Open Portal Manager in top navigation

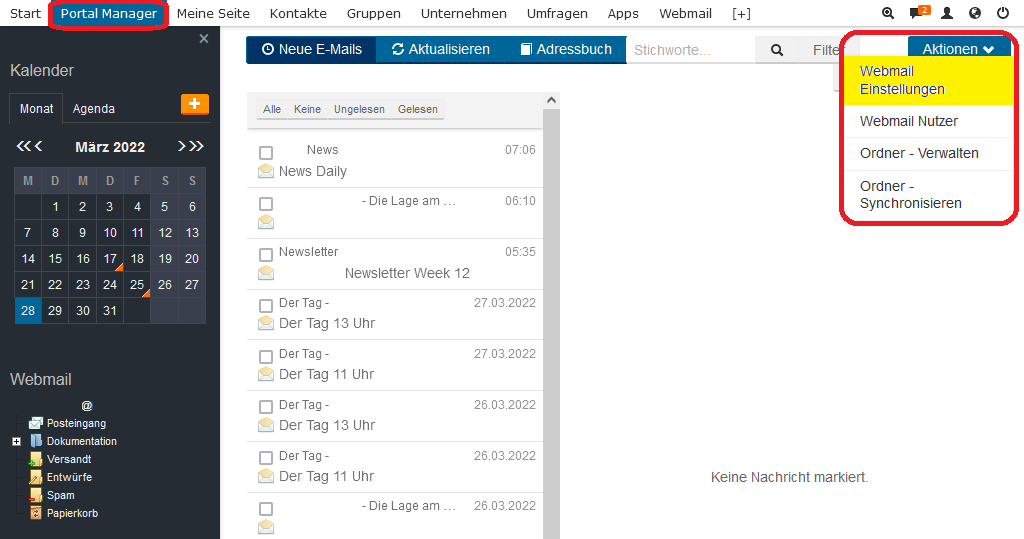pos(108,14)
